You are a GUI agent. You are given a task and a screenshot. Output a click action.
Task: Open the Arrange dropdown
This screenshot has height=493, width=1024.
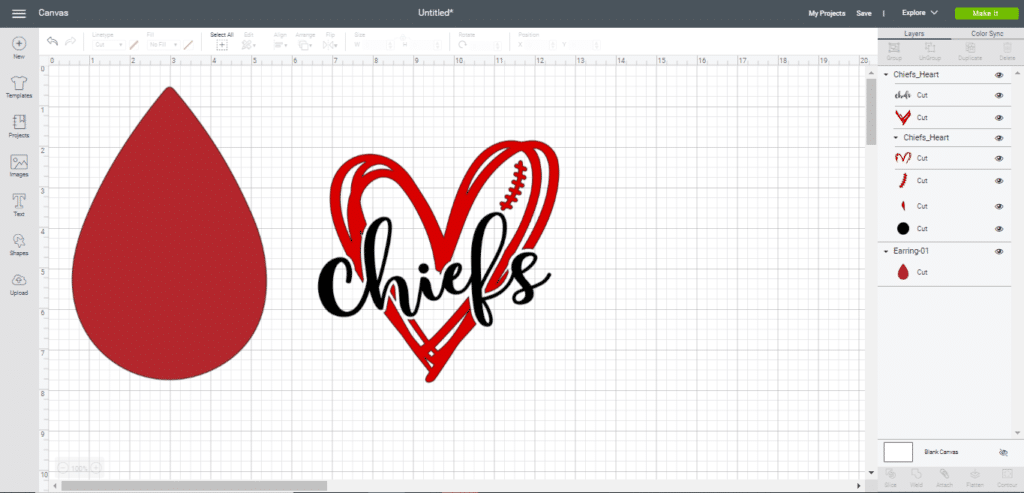coord(305,45)
